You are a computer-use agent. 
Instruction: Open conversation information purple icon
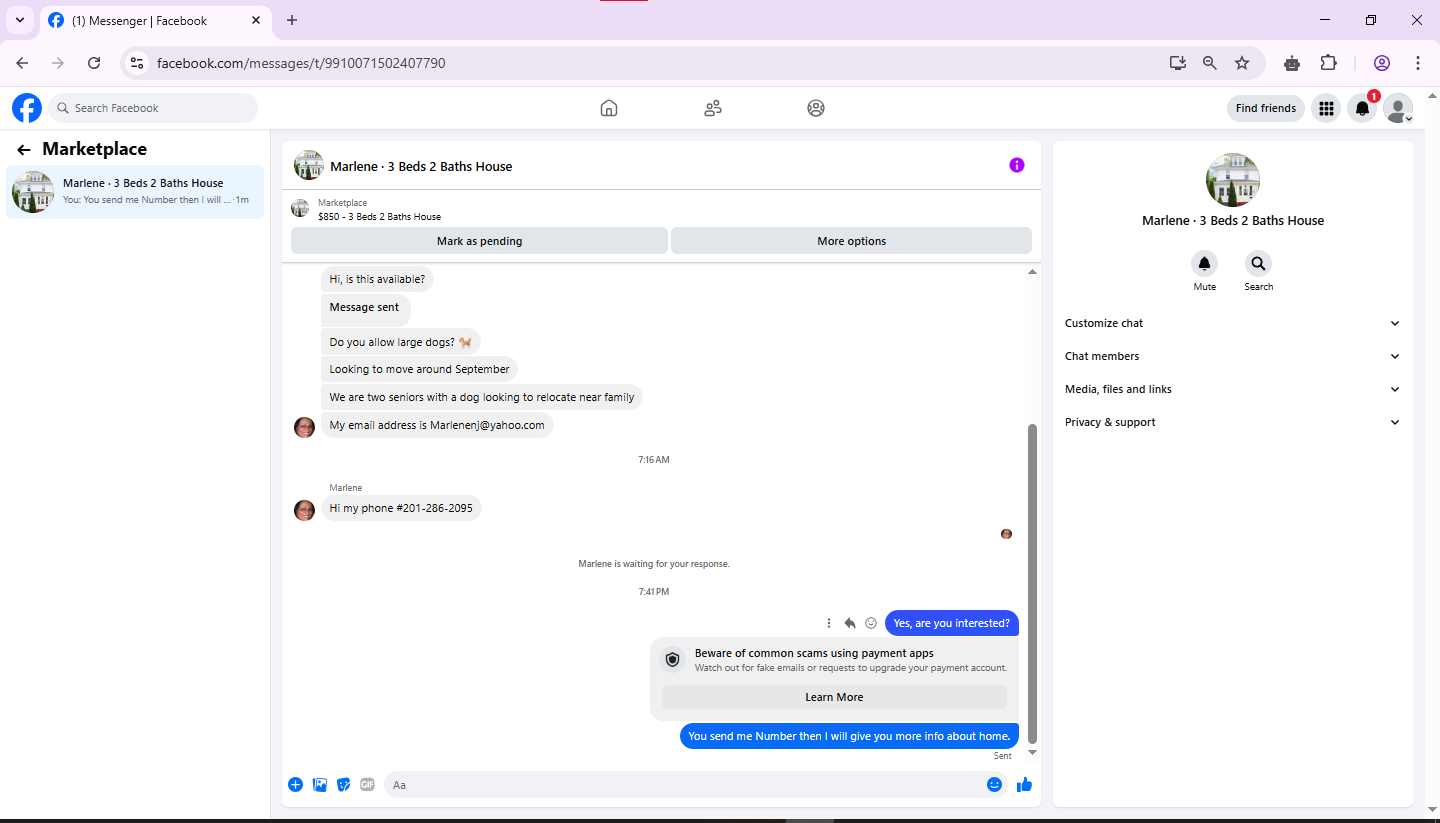pos(1017,165)
